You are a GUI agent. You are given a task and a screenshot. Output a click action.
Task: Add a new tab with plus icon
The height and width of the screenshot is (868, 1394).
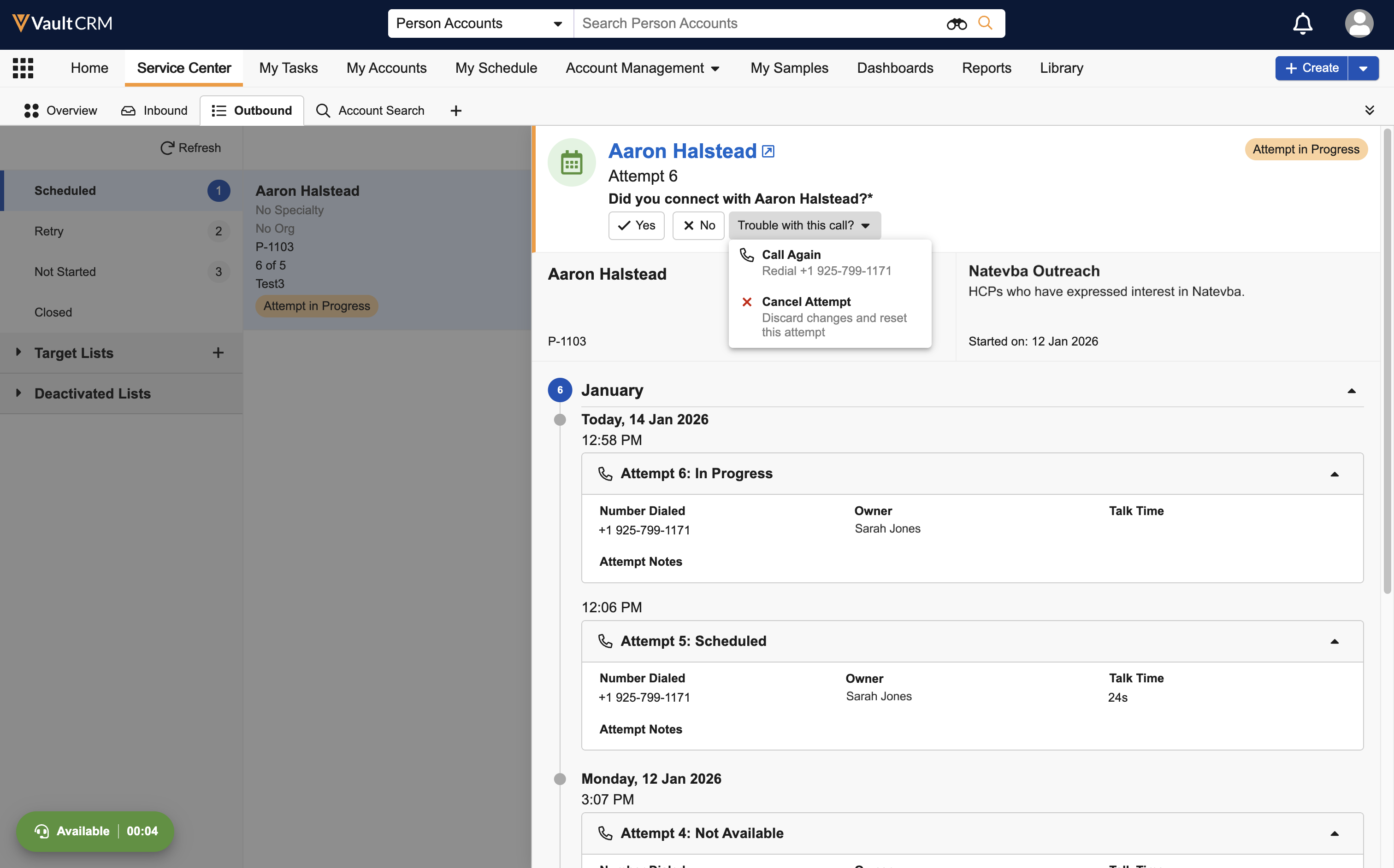point(455,111)
